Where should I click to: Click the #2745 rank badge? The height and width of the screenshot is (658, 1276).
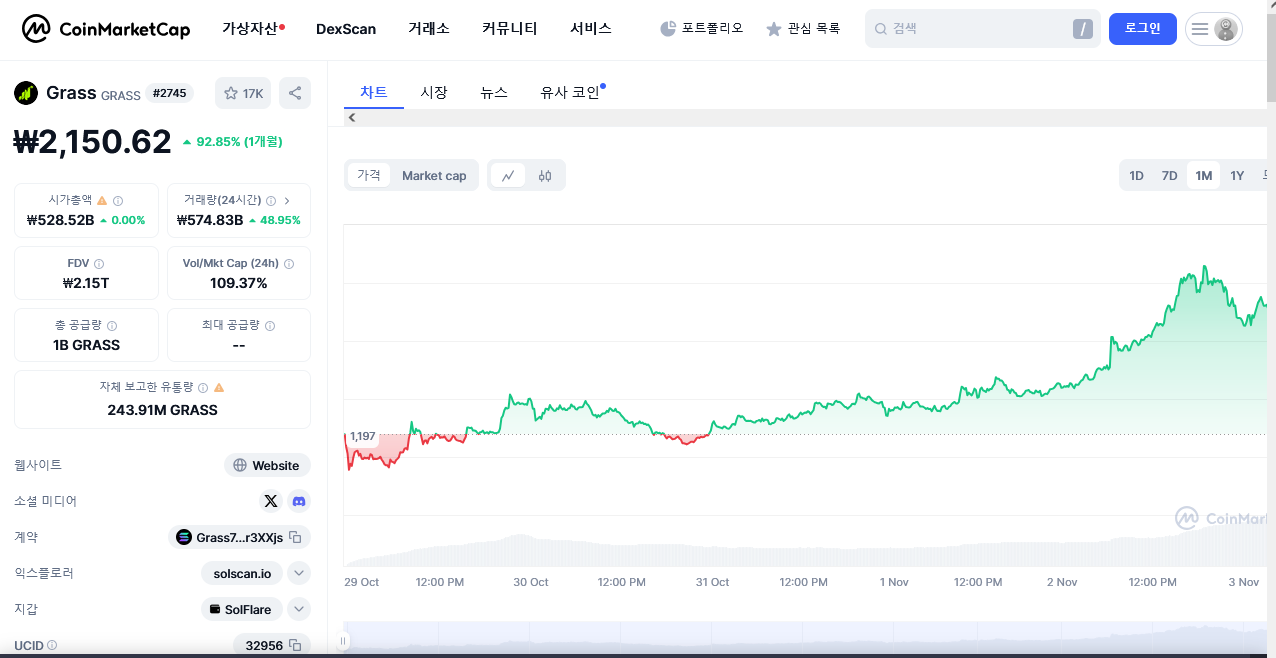coord(170,93)
